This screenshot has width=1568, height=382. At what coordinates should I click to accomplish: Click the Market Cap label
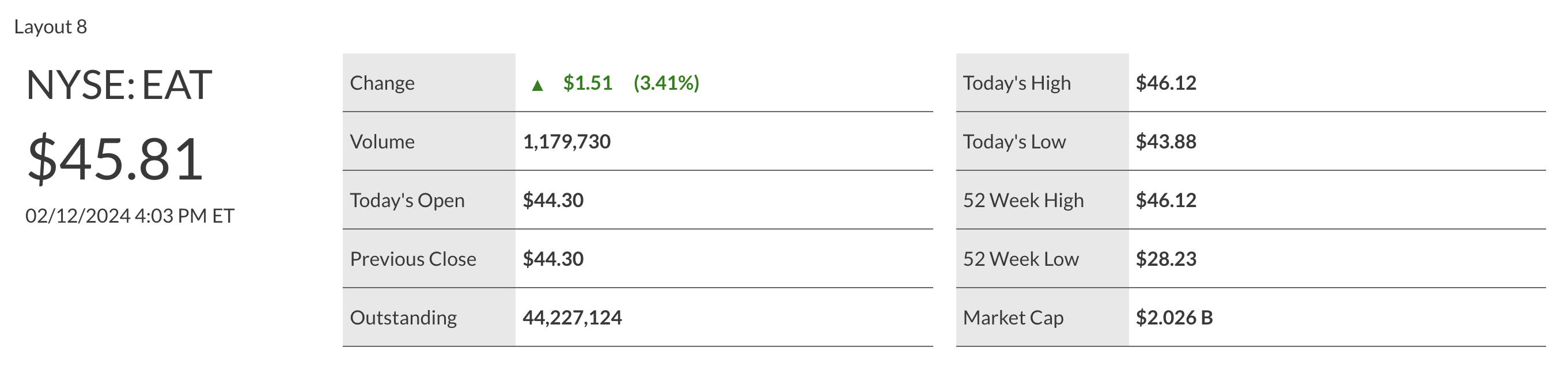[x=1013, y=318]
